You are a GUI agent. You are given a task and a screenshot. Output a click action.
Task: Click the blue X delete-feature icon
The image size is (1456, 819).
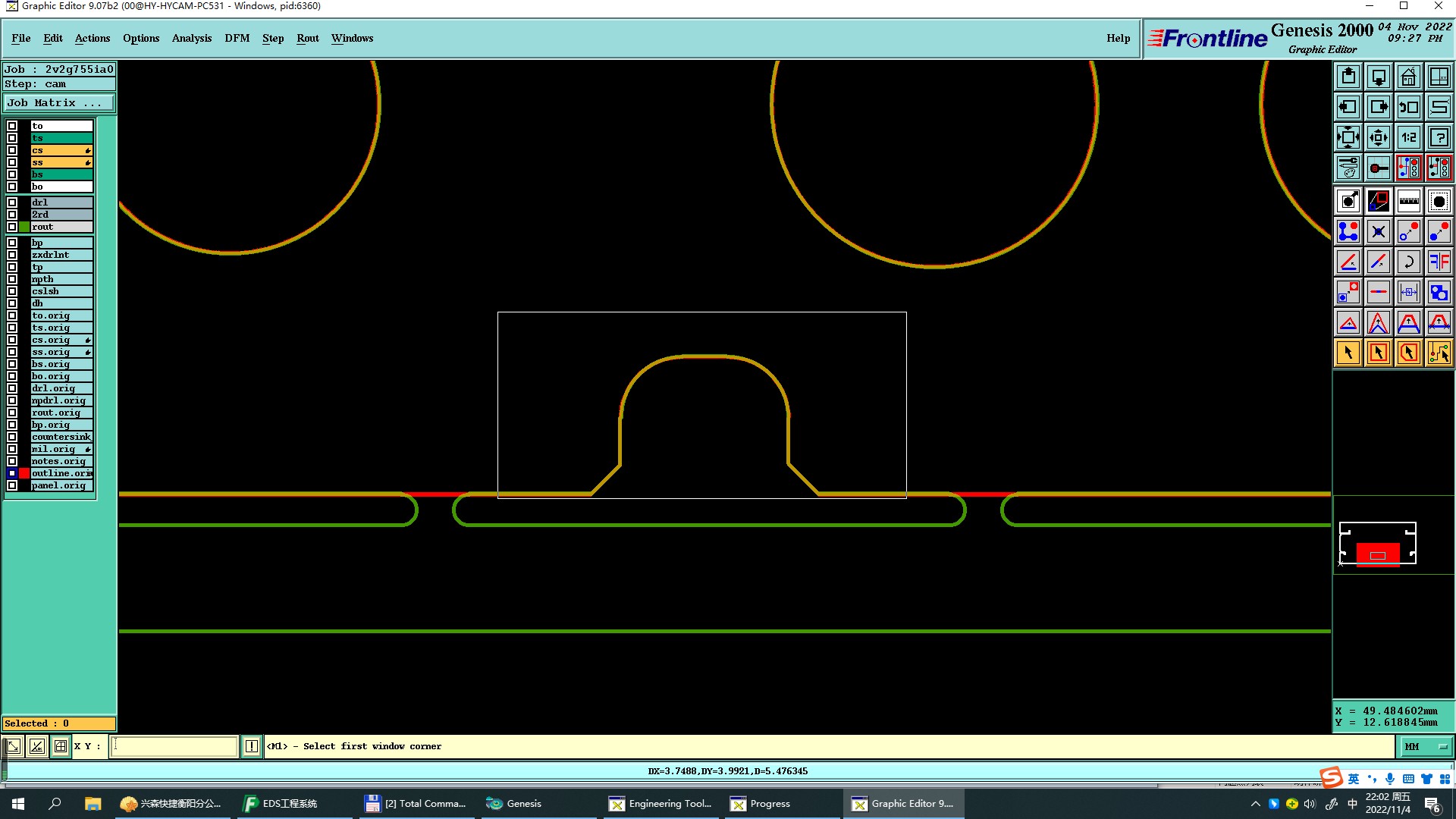click(x=1379, y=231)
